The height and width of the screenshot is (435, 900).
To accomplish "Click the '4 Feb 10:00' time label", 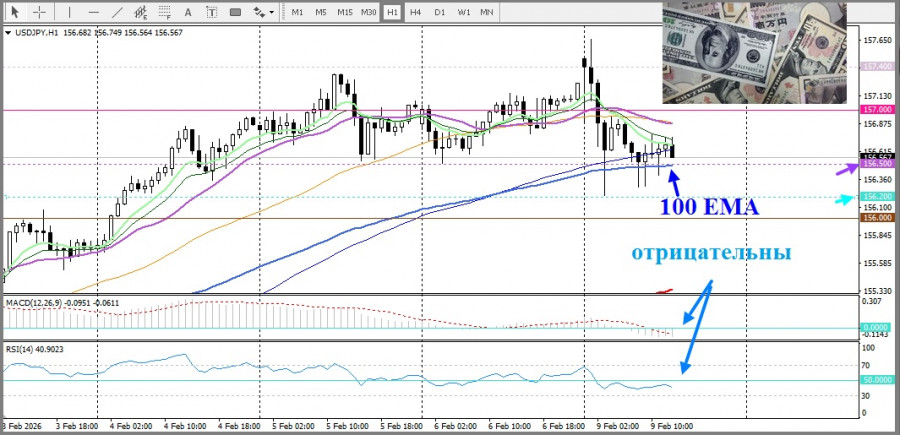I will pyautogui.click(x=185, y=426).
